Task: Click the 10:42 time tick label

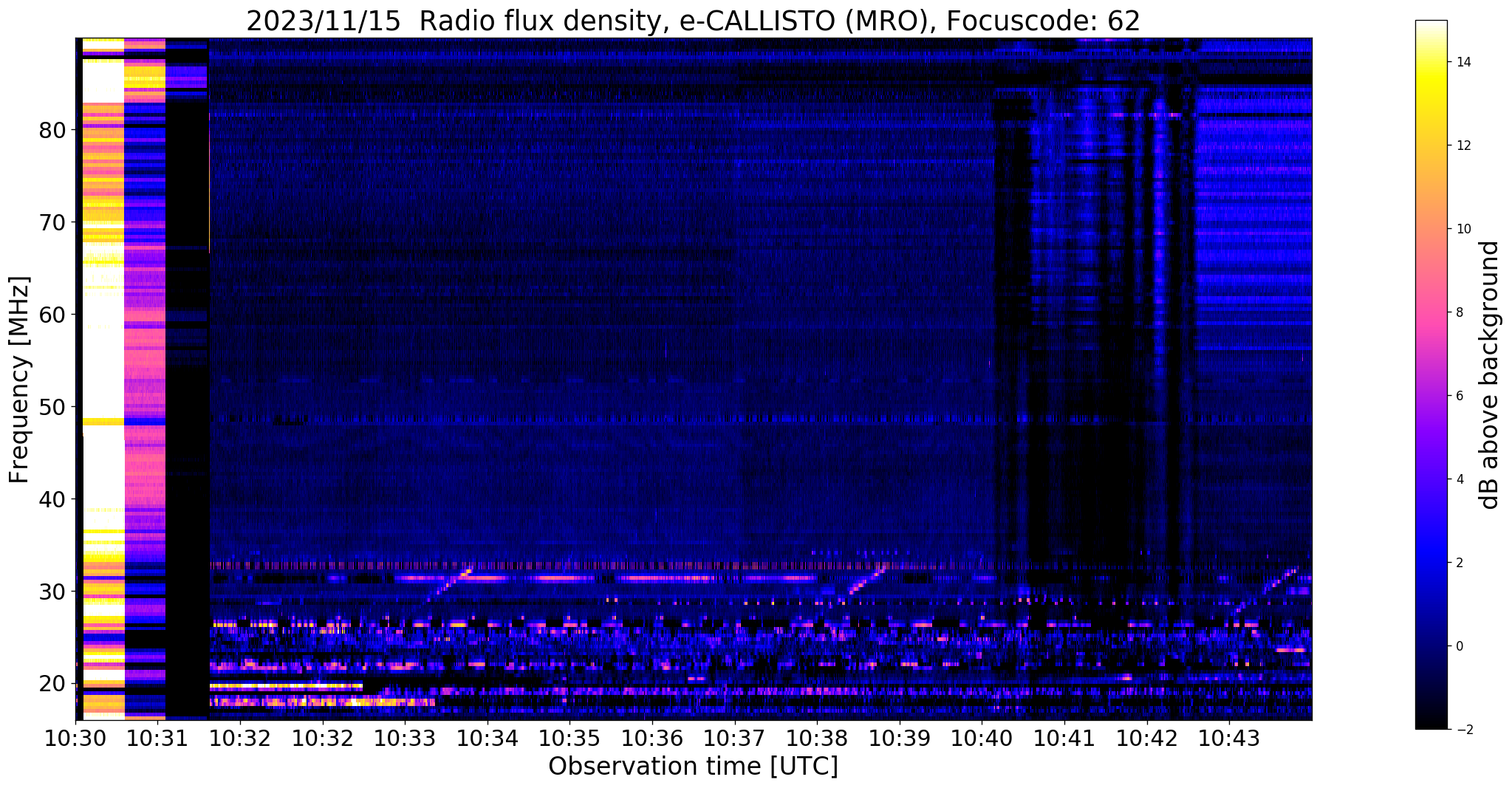Action: click(1146, 739)
